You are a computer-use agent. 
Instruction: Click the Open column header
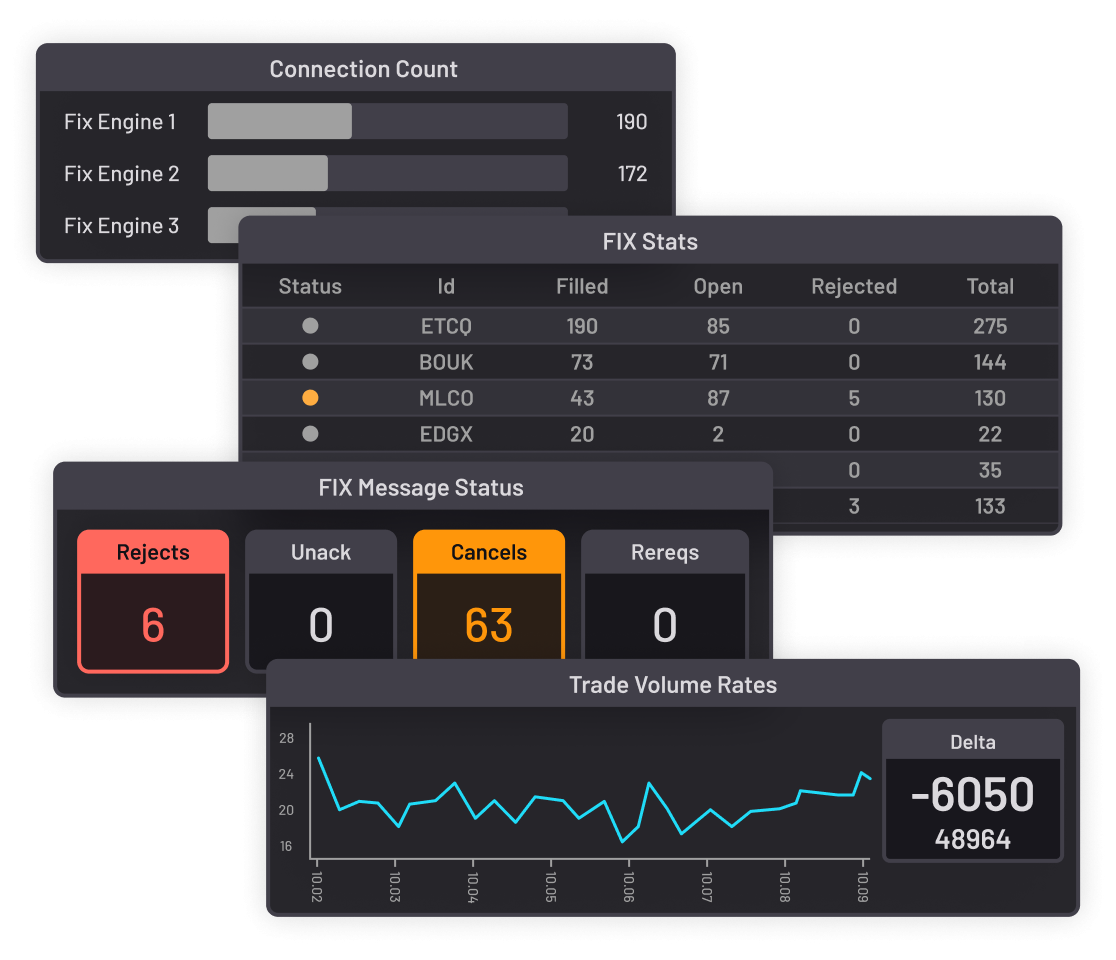718,287
